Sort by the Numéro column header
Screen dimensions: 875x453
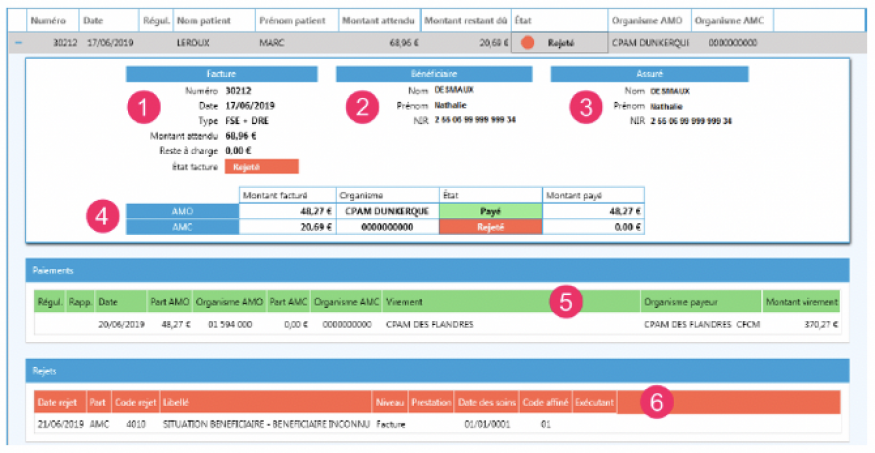[50, 20]
